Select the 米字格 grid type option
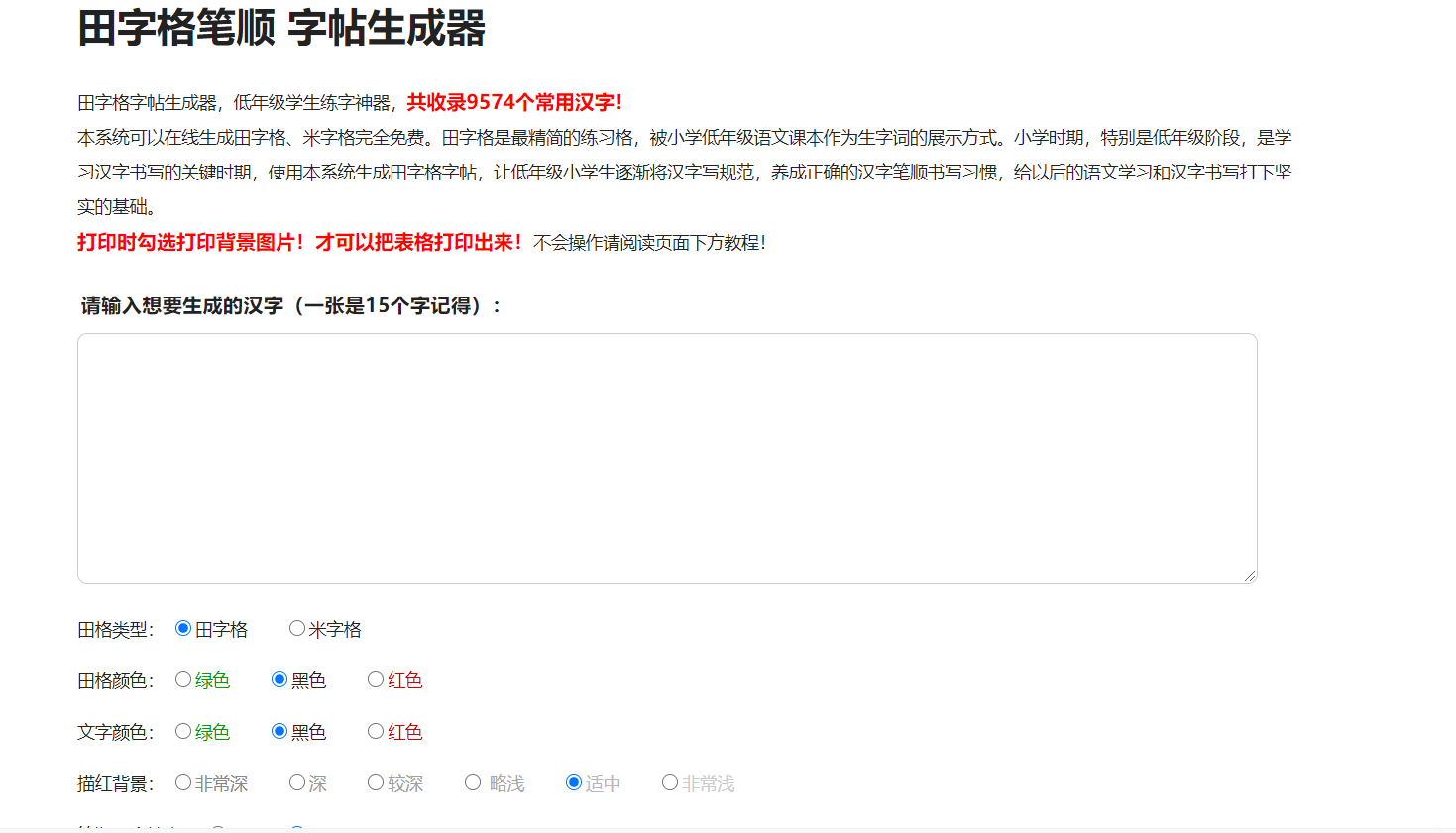 point(296,628)
